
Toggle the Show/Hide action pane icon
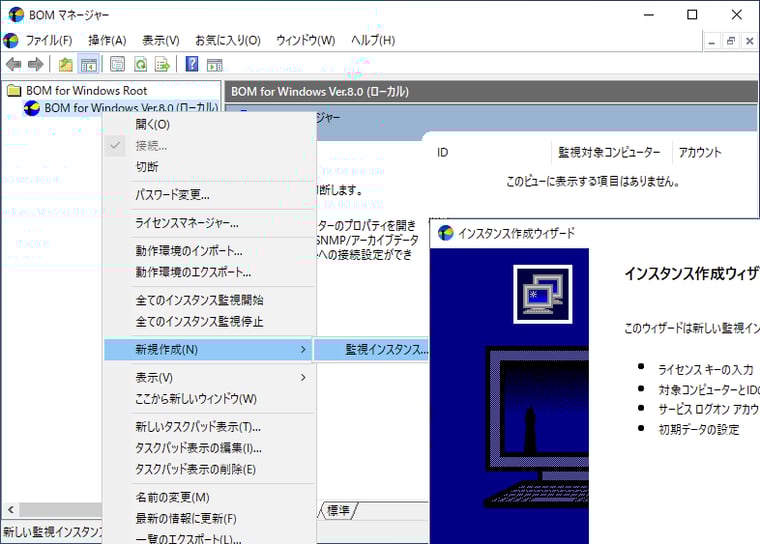(x=214, y=64)
